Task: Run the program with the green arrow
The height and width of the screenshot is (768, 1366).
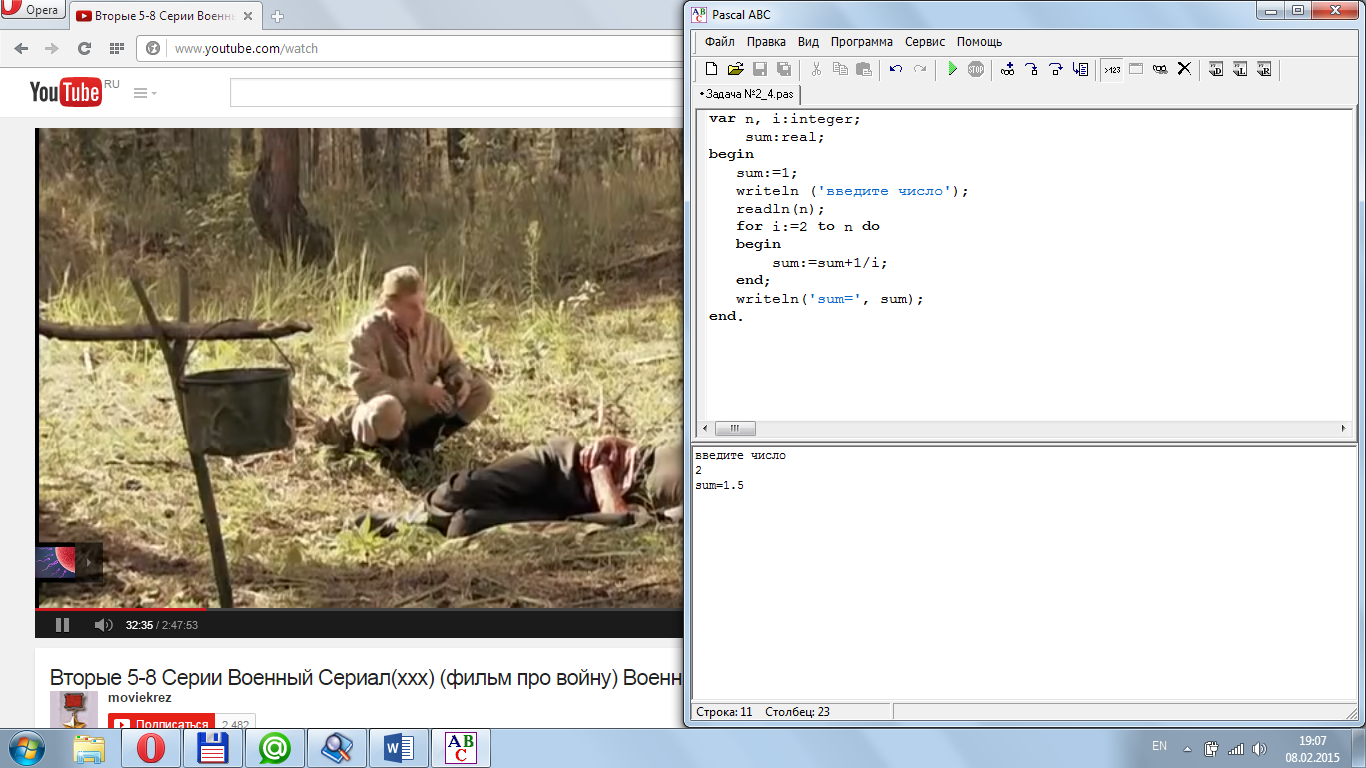Action: 952,69
